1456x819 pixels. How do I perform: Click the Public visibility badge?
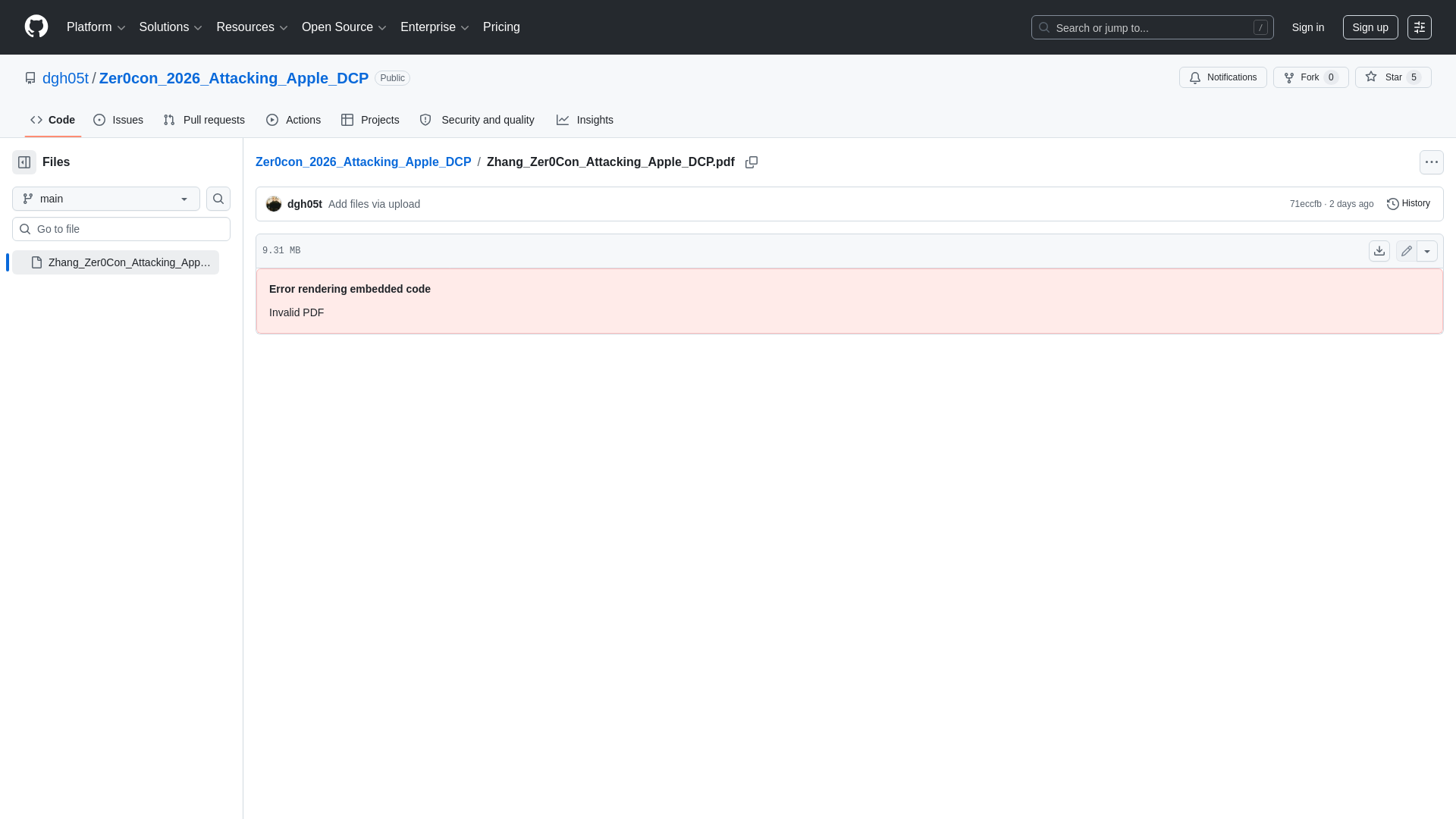(x=392, y=78)
